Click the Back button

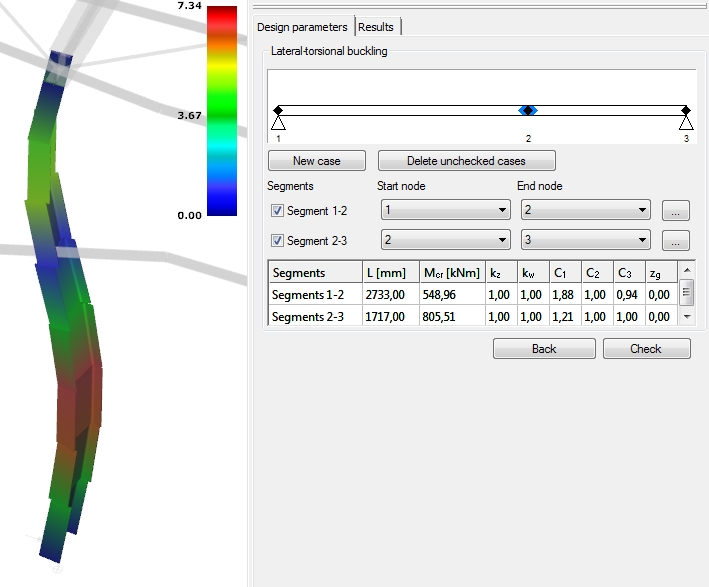point(544,349)
